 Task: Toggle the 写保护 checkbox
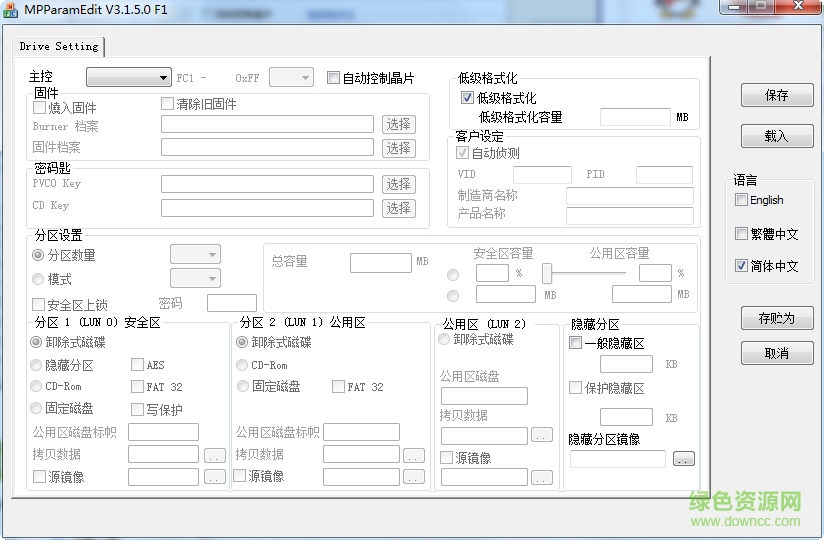point(137,409)
